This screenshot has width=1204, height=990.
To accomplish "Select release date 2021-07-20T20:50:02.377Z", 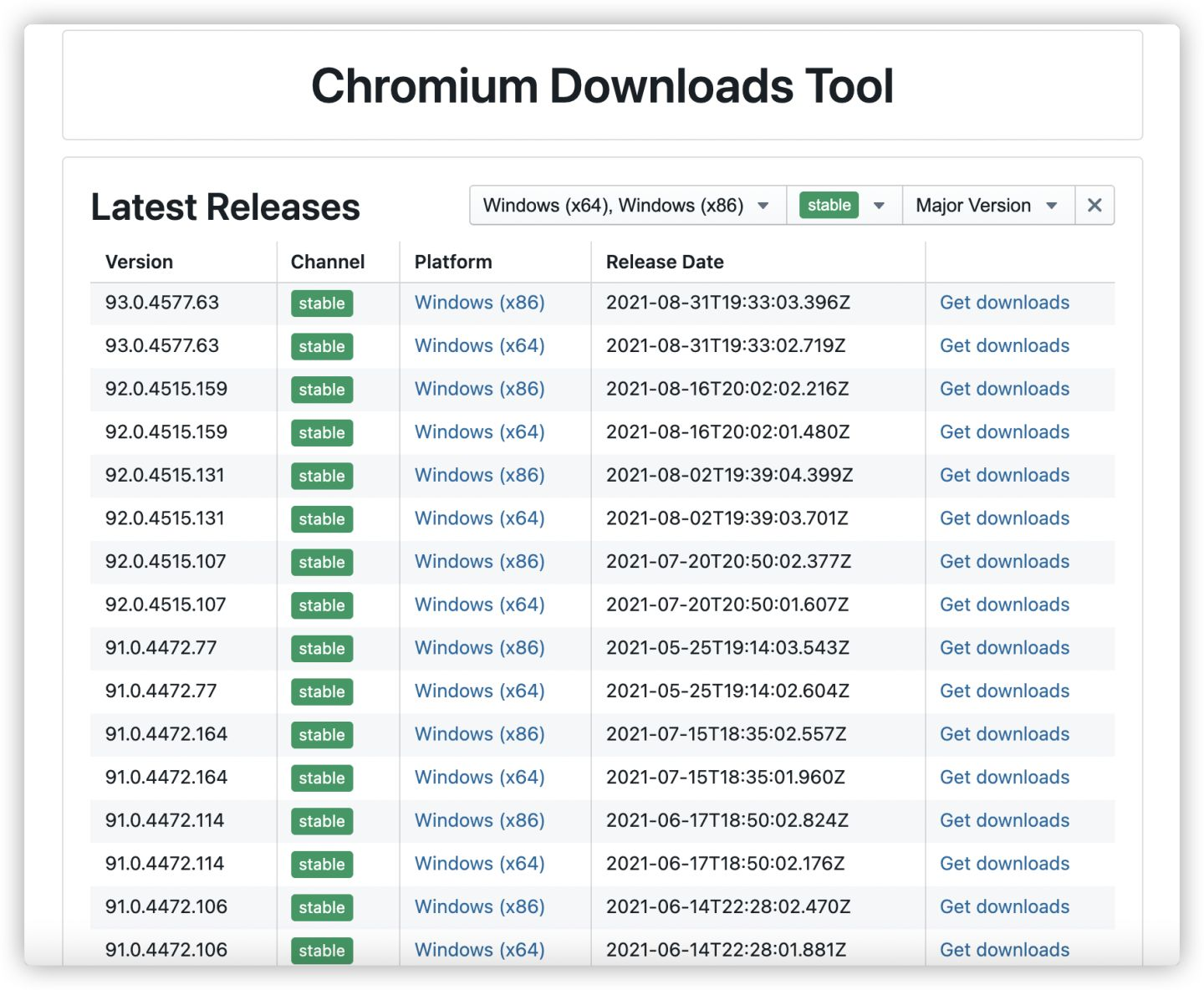I will 728,562.
